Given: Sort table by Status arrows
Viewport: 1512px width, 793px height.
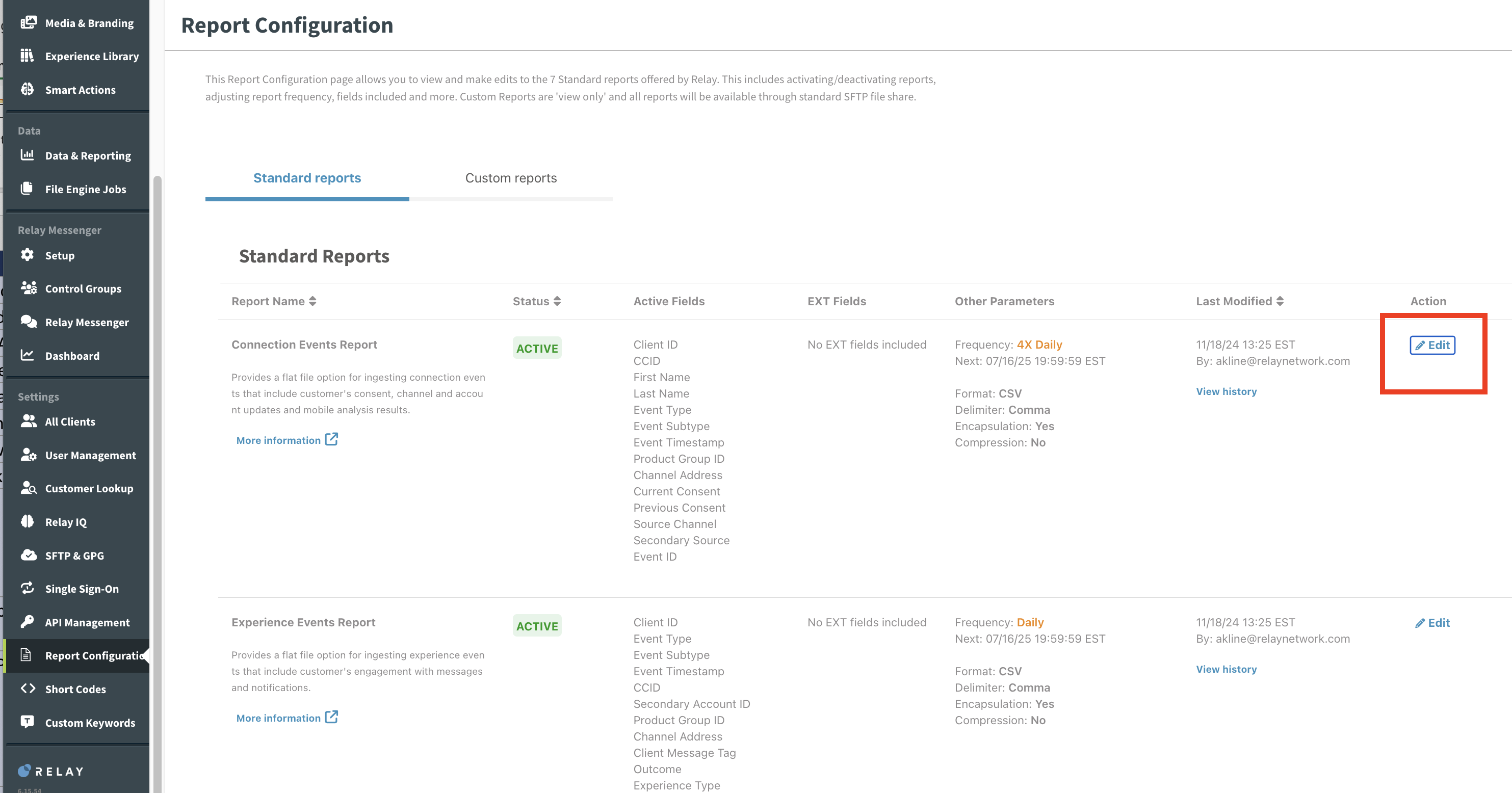Looking at the screenshot, I should pos(557,301).
